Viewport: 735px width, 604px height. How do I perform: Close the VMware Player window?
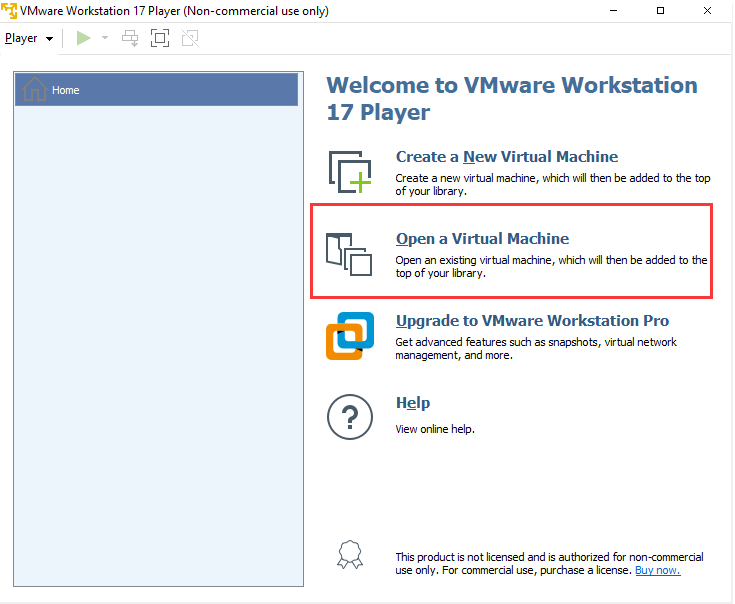707,10
